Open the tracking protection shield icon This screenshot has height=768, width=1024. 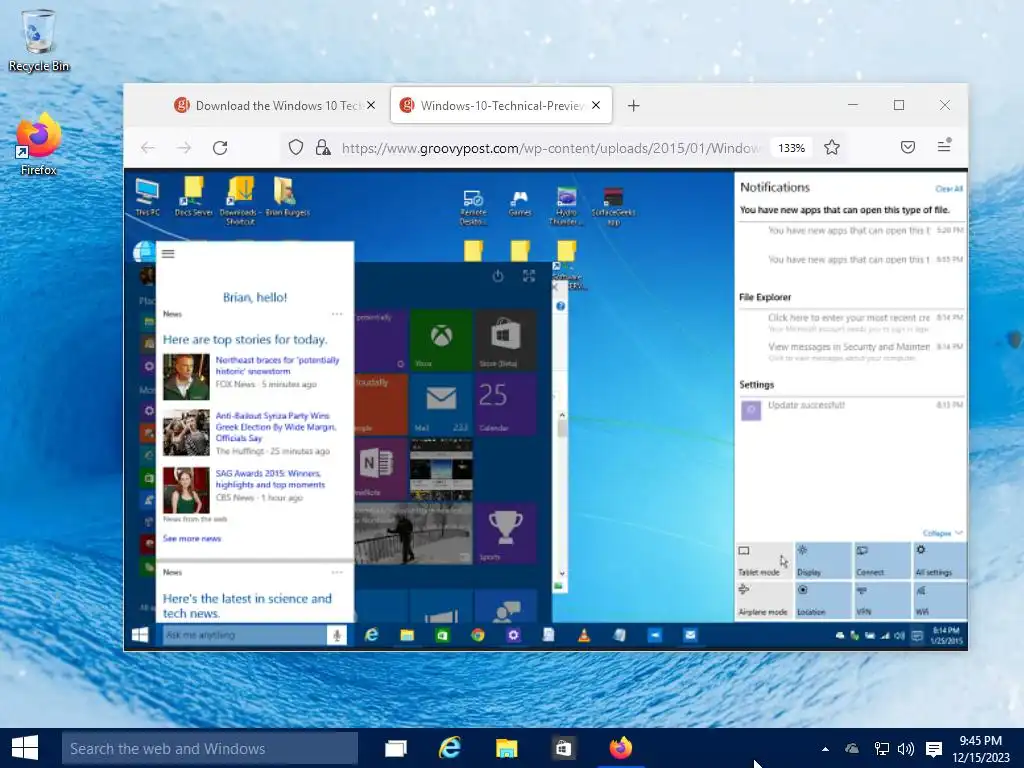(x=296, y=148)
